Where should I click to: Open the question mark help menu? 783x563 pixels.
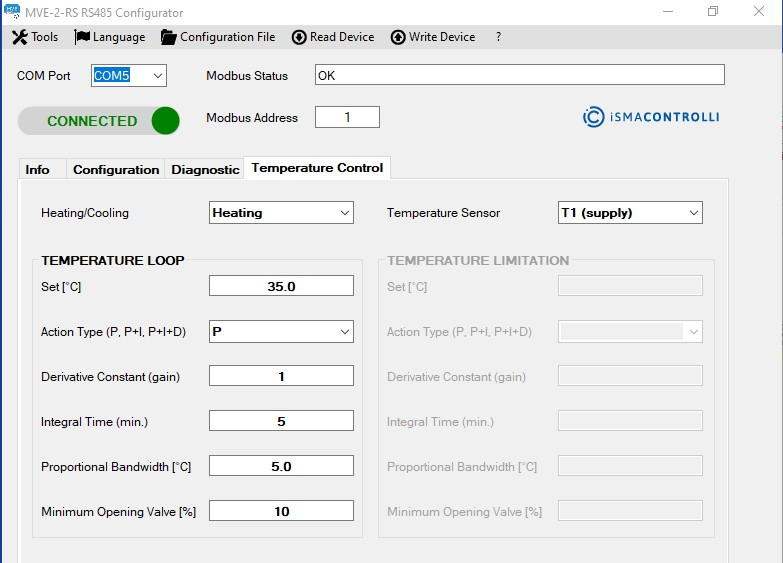498,37
